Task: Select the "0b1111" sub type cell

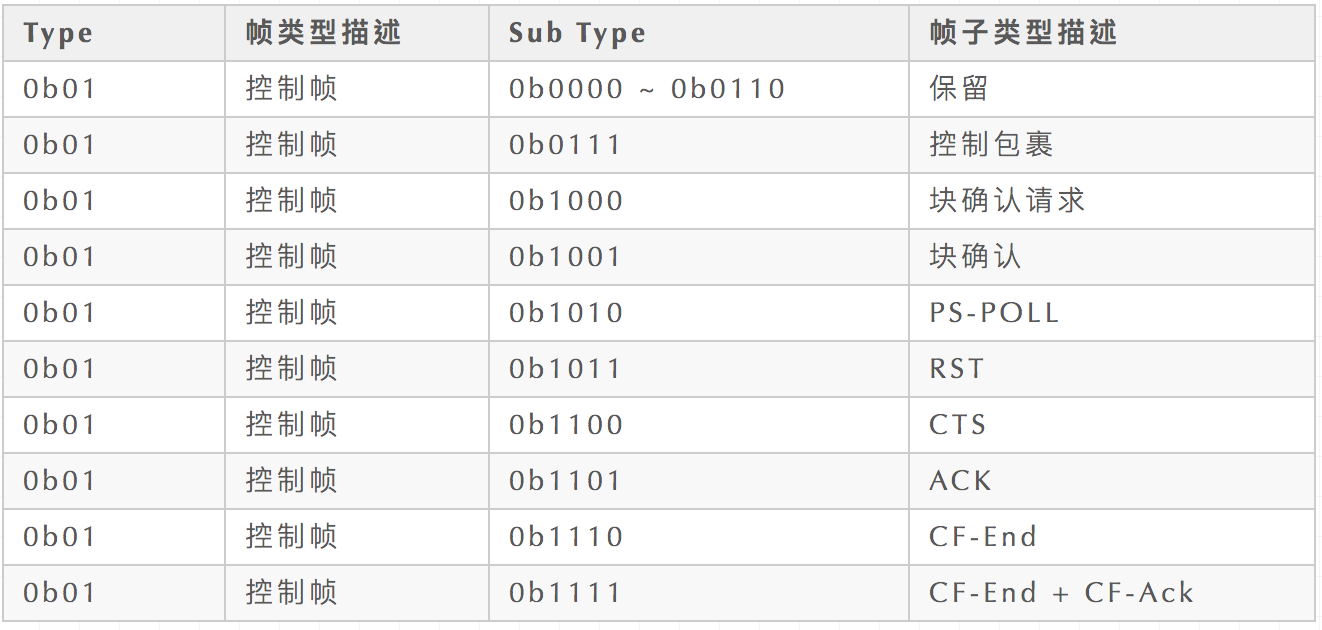Action: coord(565,593)
